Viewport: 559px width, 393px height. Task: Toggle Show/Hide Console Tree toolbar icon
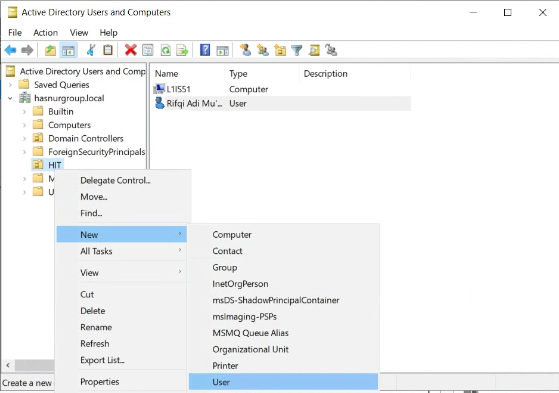[x=68, y=50]
